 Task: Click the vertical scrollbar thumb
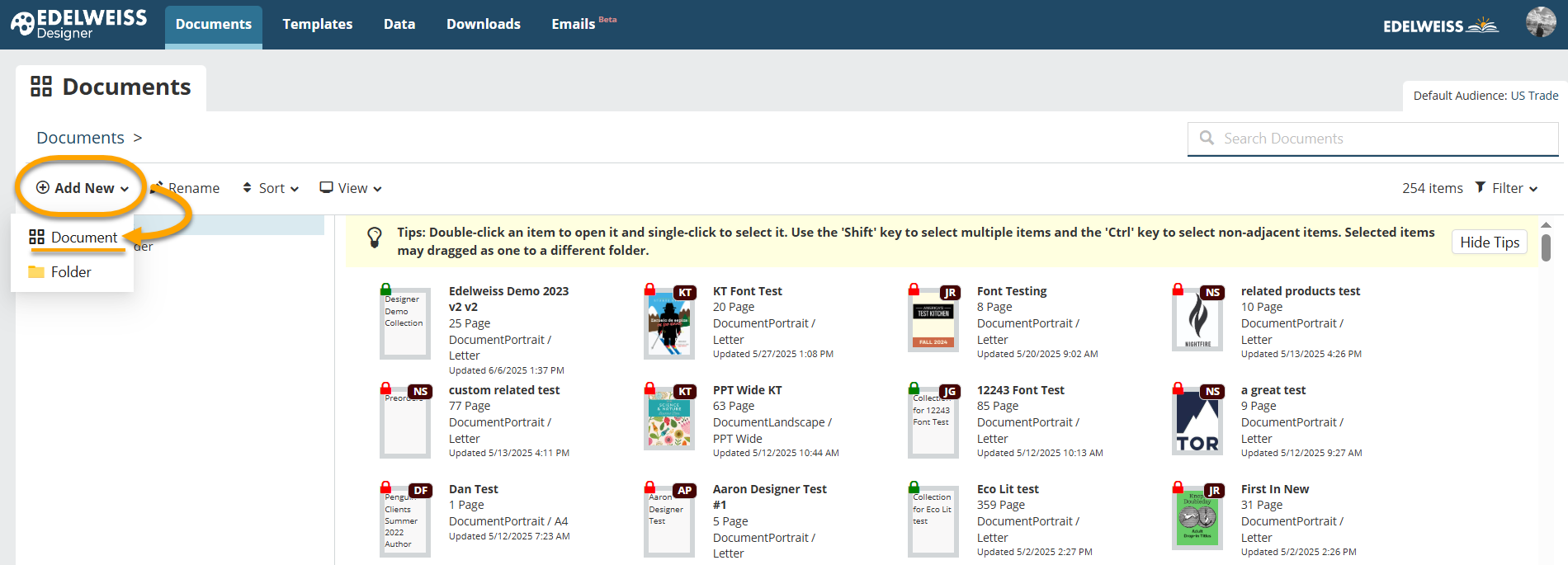[1546, 247]
